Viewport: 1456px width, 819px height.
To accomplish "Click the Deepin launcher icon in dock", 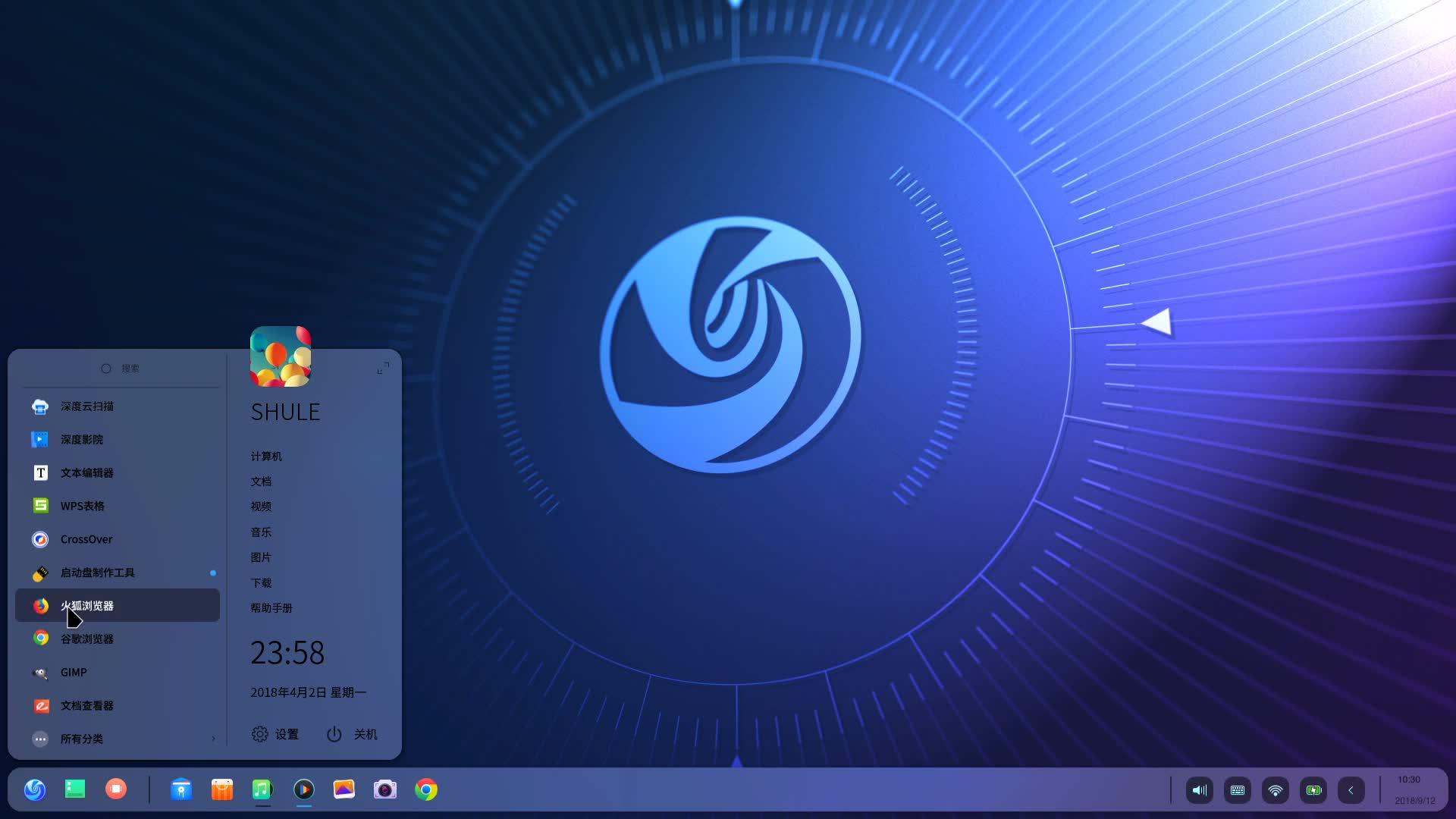I will (35, 789).
